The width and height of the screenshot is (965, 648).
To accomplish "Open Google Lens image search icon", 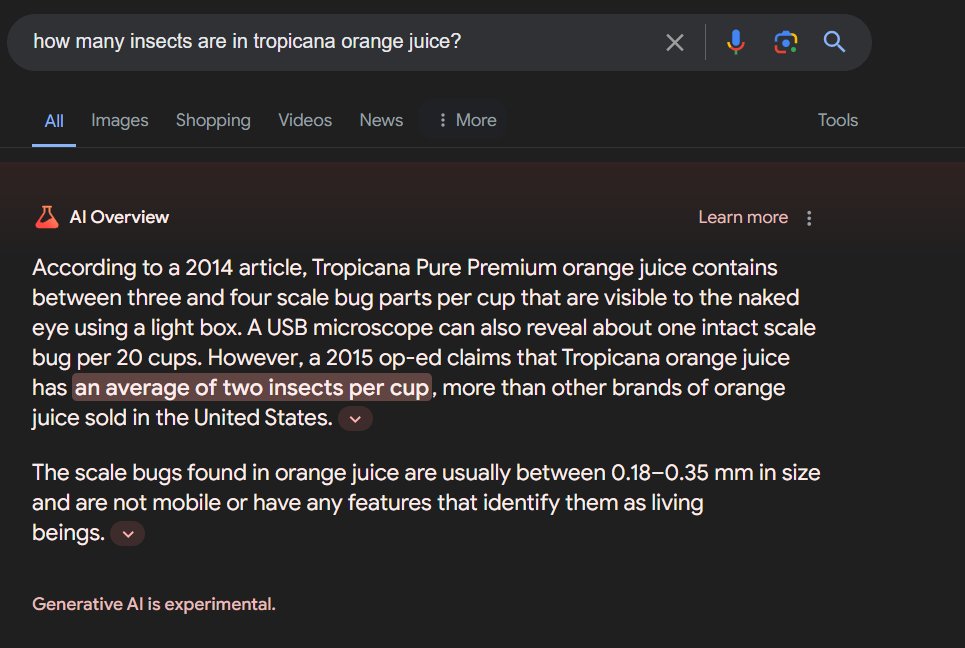I will (785, 42).
